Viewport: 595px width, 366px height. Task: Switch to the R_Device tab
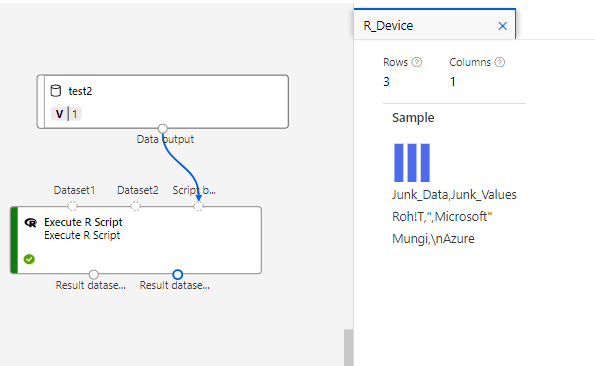pos(388,26)
